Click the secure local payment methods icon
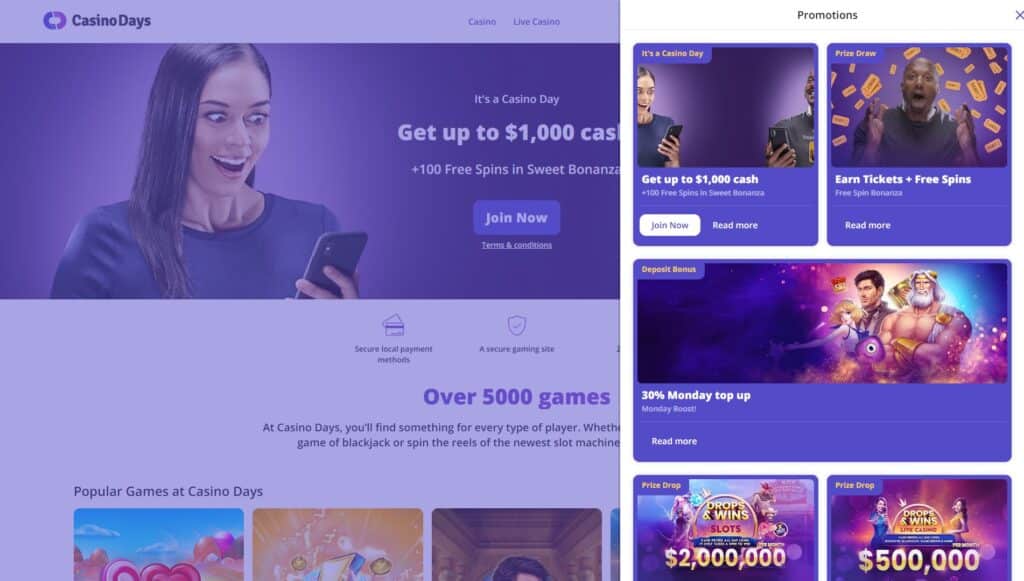 pyautogui.click(x=393, y=325)
